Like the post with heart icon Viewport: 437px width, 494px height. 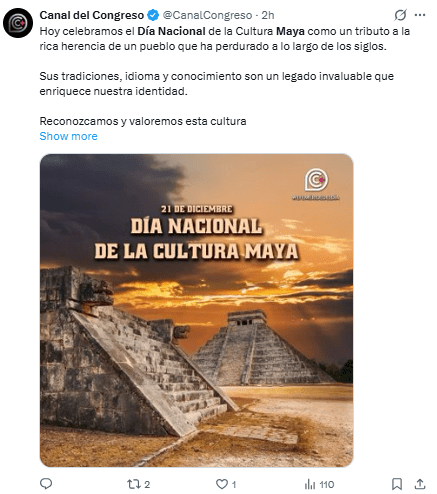[222, 484]
